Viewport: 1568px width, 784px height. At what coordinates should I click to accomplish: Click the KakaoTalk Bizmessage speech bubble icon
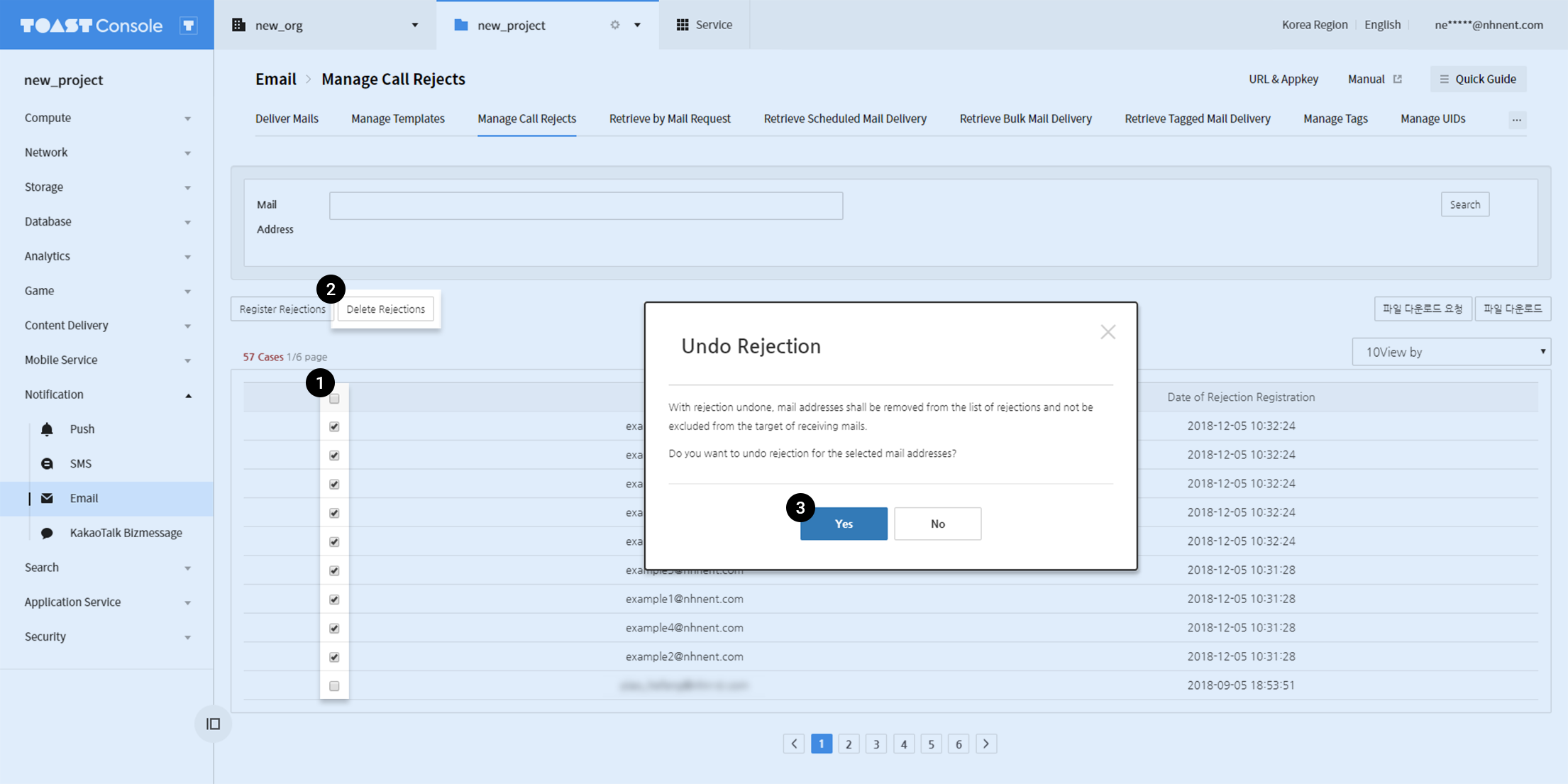[47, 533]
